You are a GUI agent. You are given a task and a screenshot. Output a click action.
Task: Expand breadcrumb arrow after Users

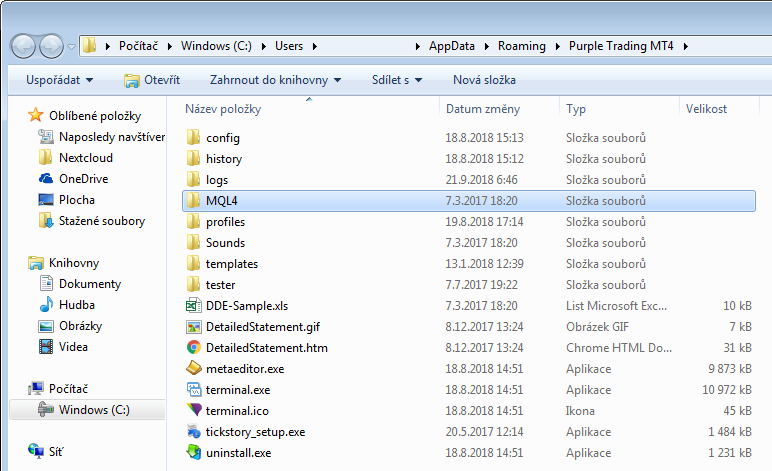coord(315,46)
